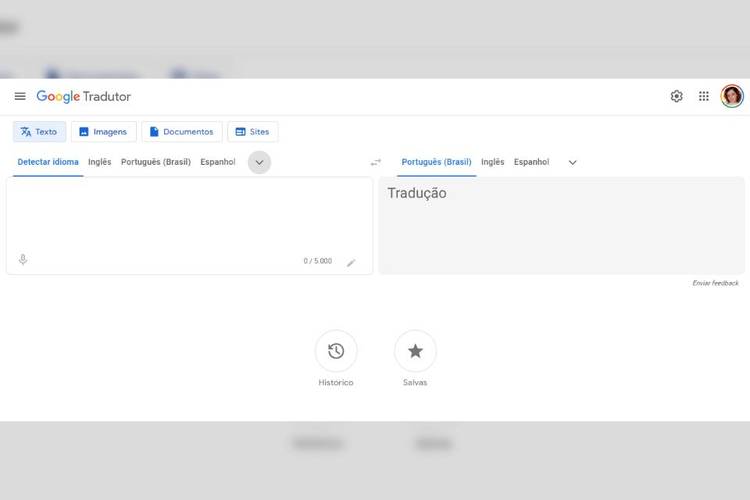Open the settings gear icon
Image resolution: width=750 pixels, height=500 pixels.
coord(676,96)
